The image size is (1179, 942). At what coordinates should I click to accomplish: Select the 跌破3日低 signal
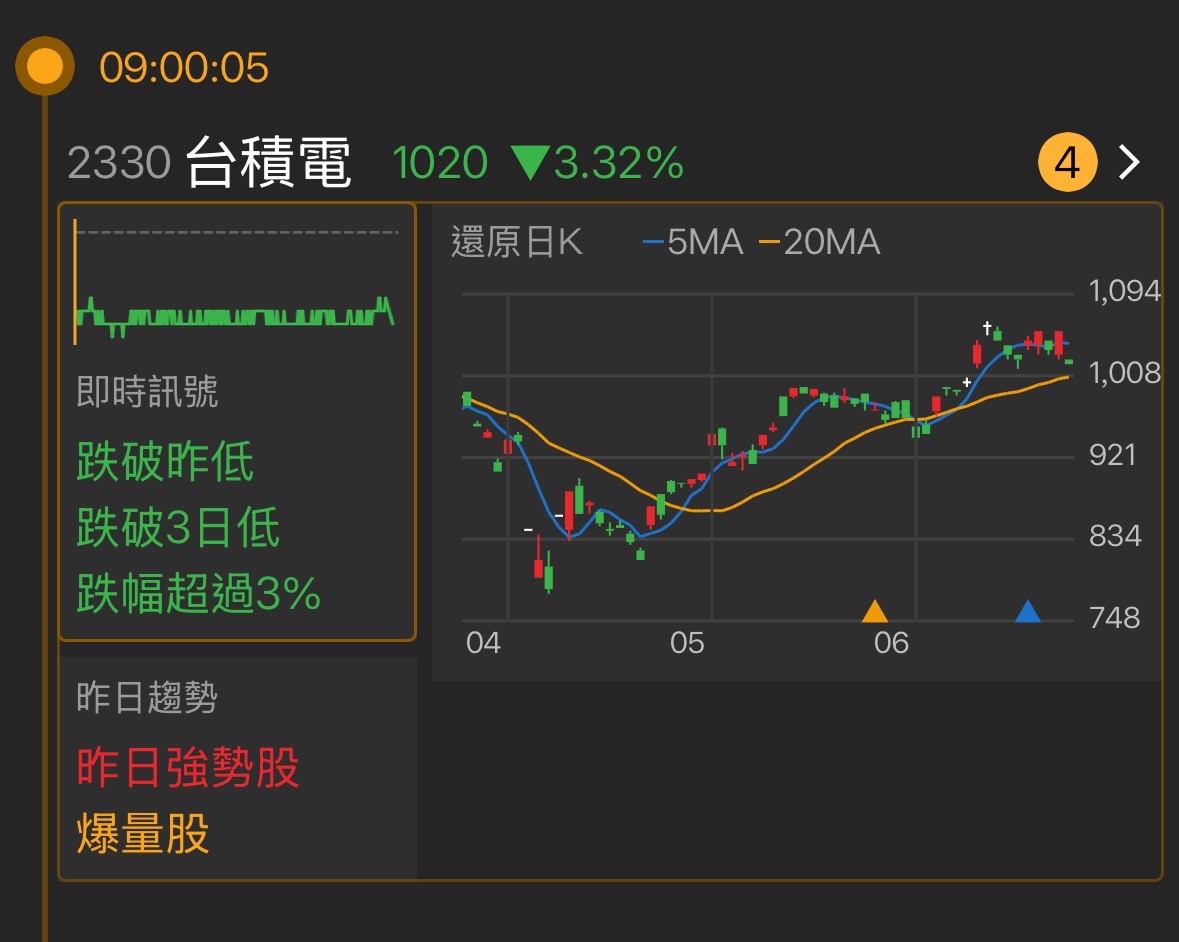(x=178, y=526)
